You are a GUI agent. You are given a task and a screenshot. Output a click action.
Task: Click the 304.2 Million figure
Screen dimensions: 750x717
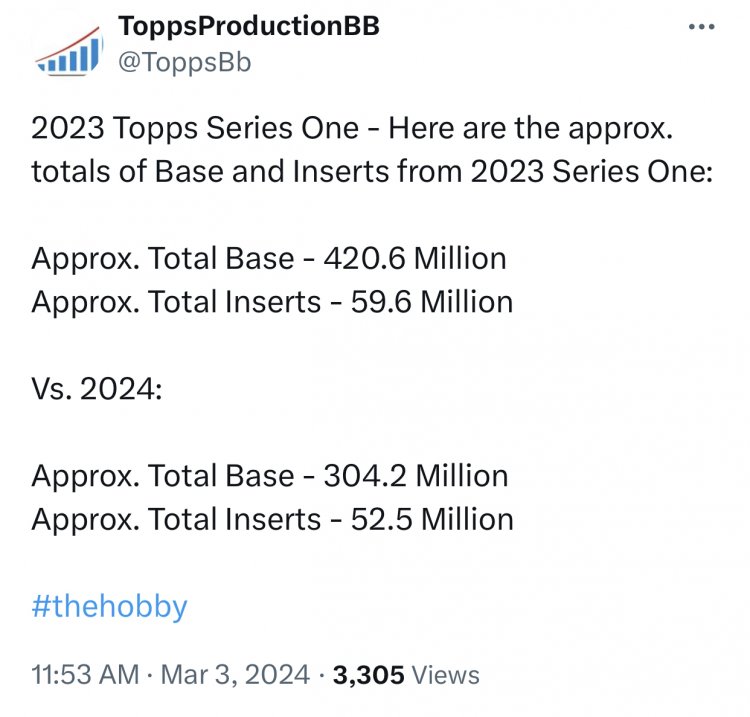[416, 476]
